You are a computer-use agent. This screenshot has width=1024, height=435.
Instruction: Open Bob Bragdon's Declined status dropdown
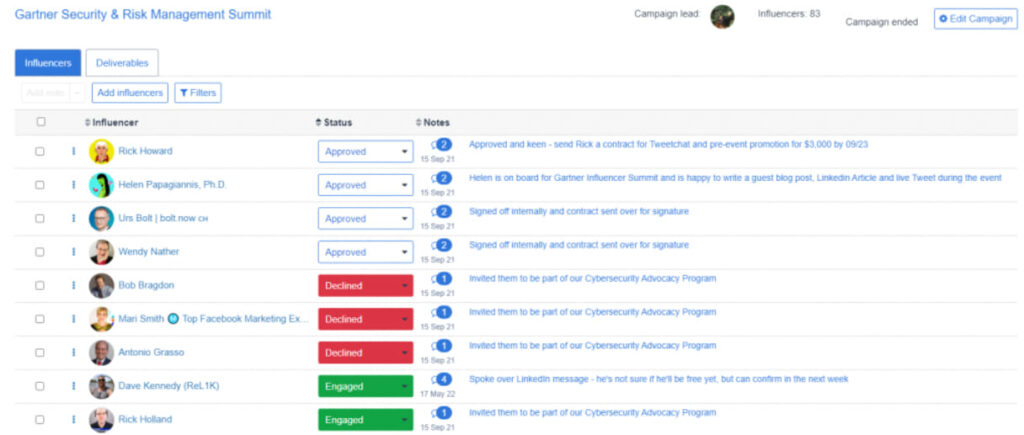tap(366, 285)
